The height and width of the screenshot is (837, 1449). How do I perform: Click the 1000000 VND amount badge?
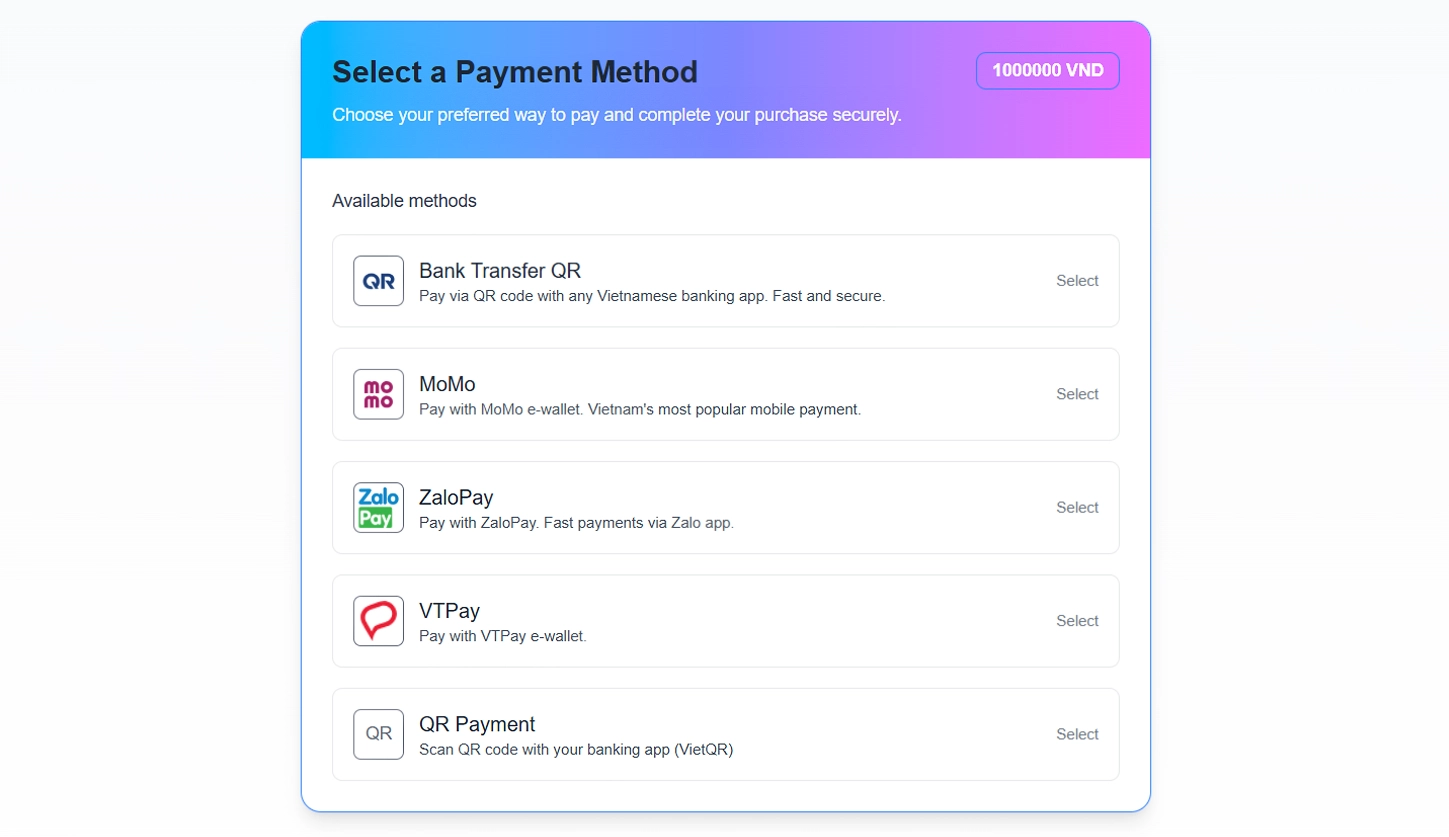(x=1047, y=71)
